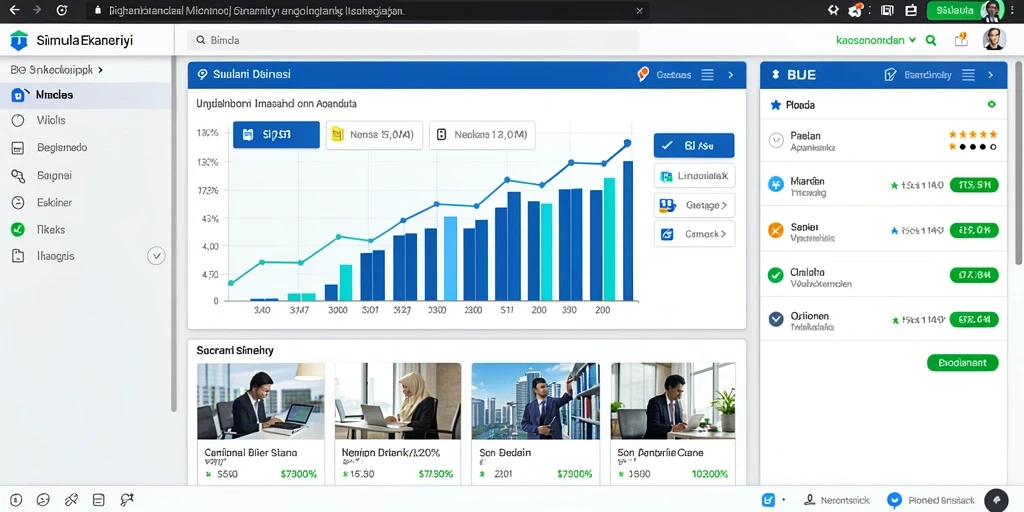Select the Nracles sidebar icon
This screenshot has height=512, width=1024.
pyautogui.click(x=18, y=95)
